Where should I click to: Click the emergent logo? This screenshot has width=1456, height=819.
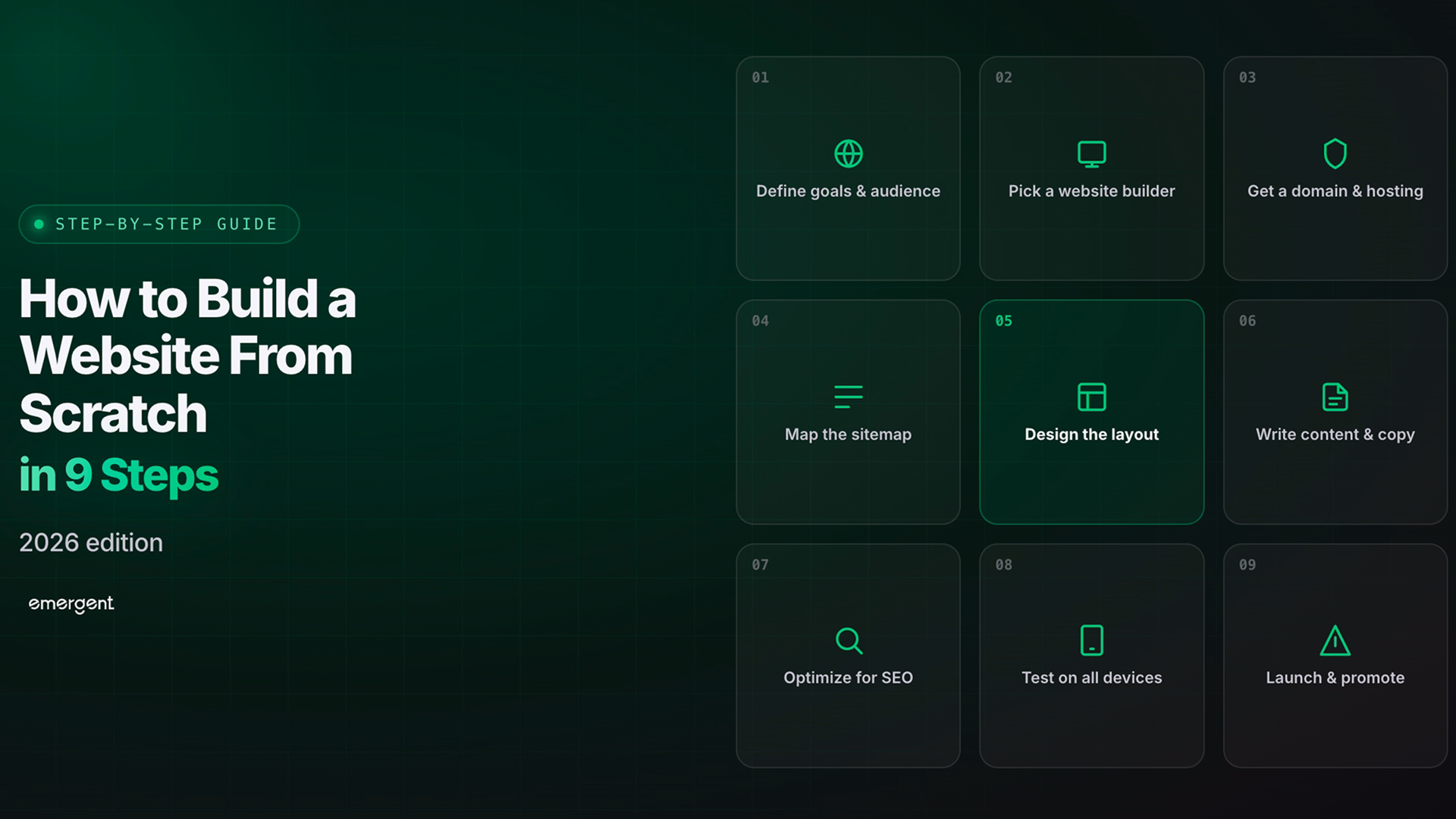click(71, 604)
